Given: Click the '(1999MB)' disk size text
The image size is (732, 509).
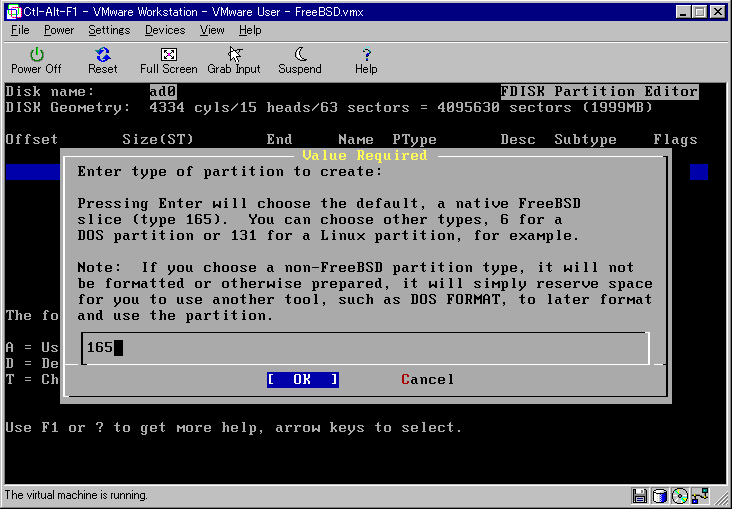Looking at the screenshot, I should [617, 108].
